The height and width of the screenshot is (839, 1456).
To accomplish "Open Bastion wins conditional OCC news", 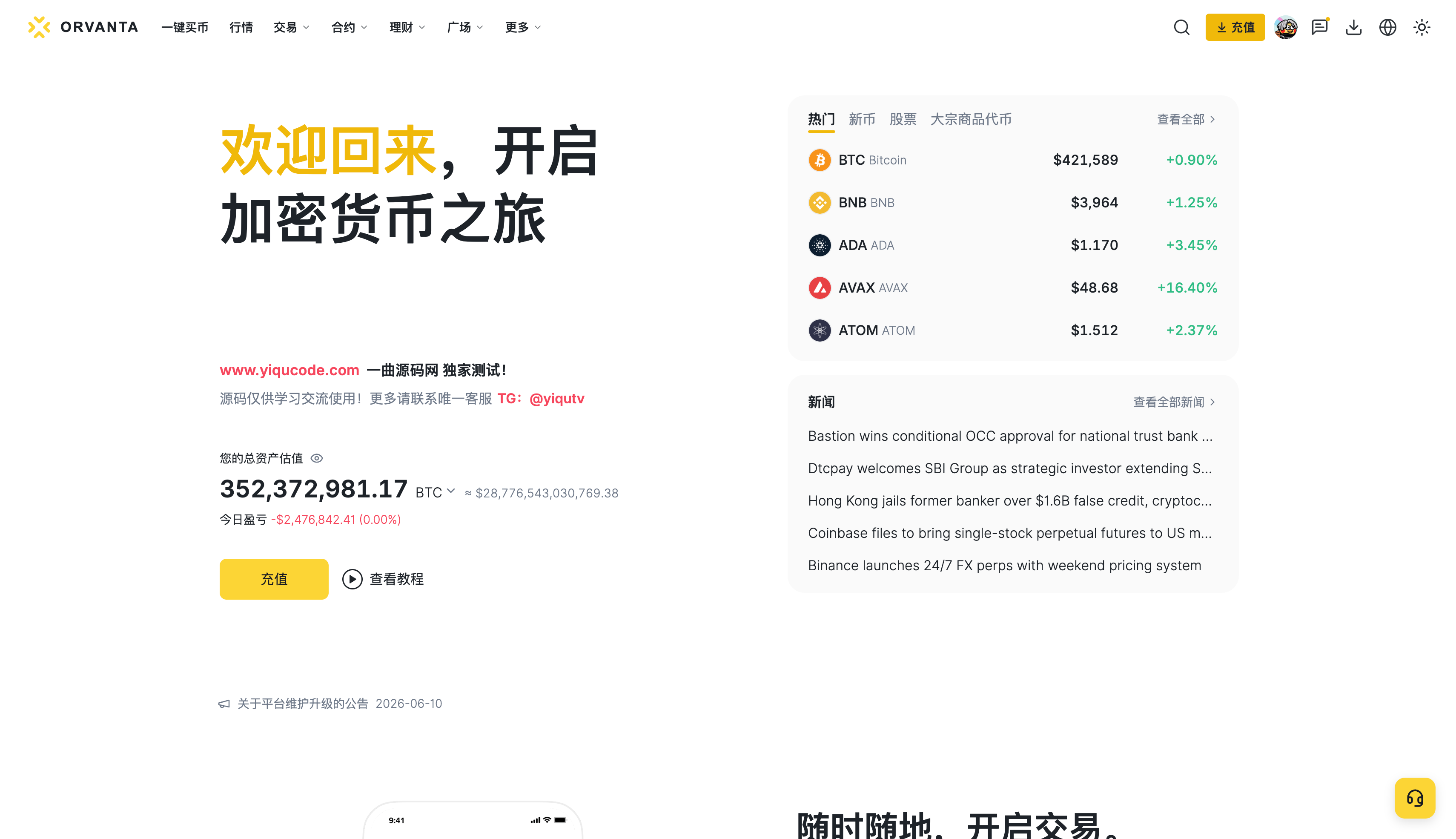I will [1010, 436].
